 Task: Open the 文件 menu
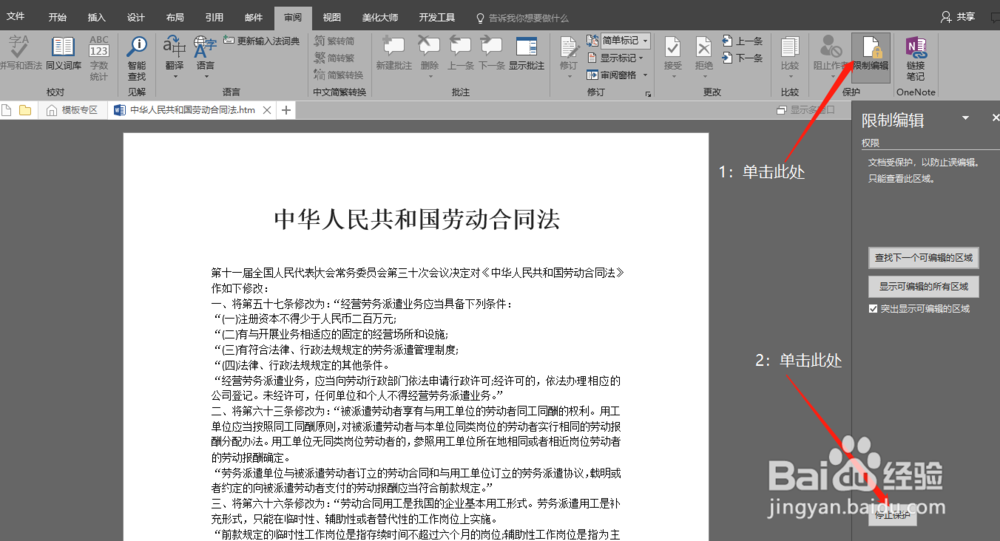[15, 17]
